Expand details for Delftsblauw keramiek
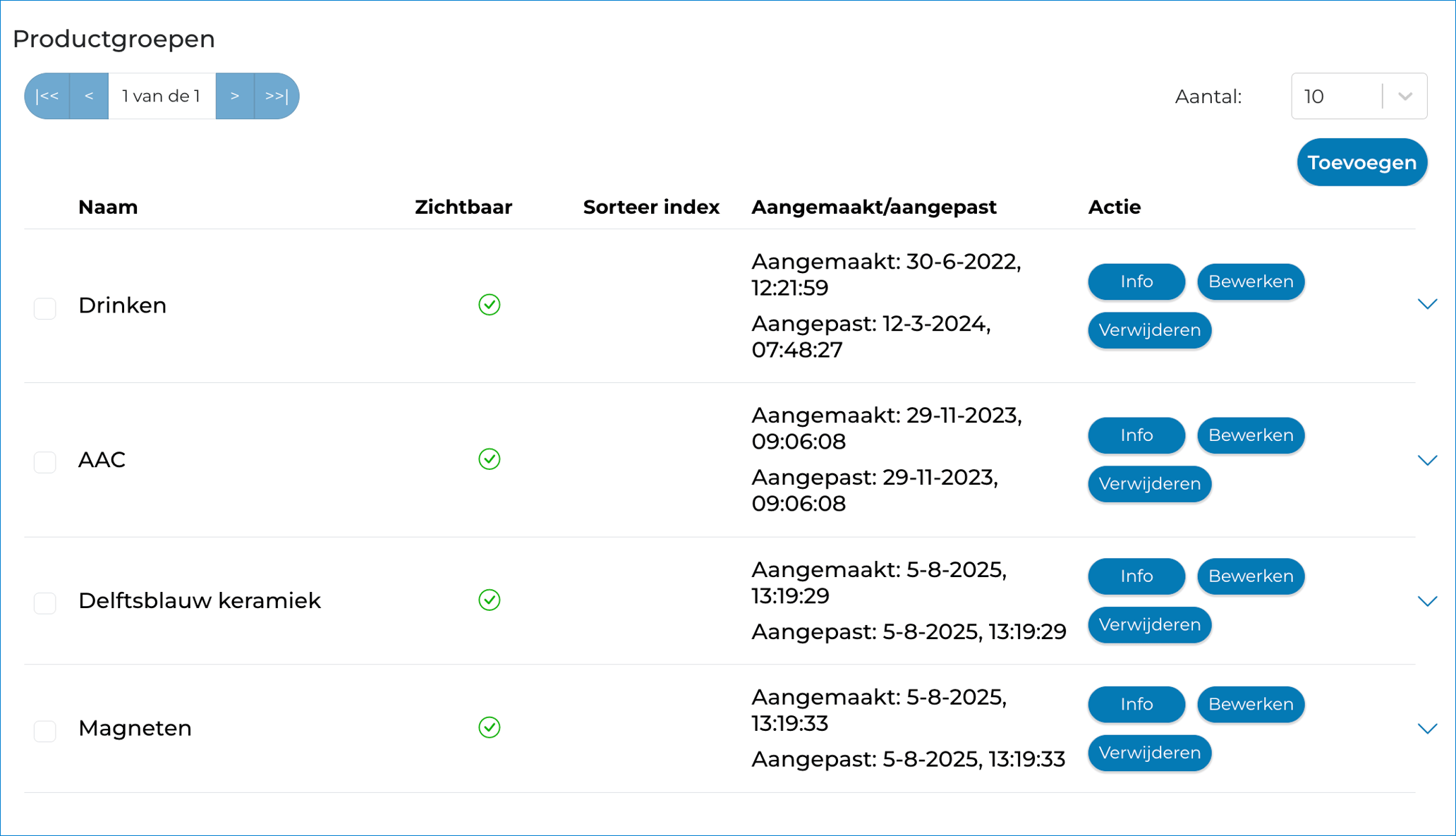The height and width of the screenshot is (836, 1456). click(1428, 601)
